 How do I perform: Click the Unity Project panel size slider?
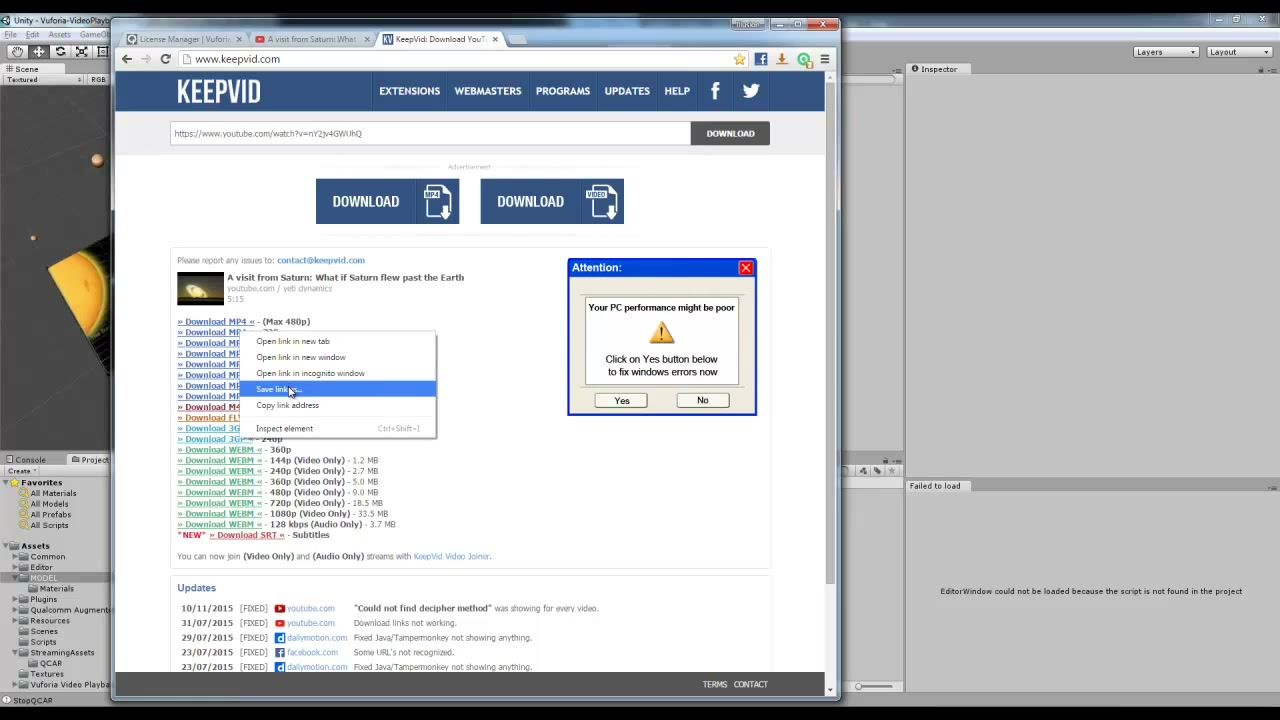(873, 686)
